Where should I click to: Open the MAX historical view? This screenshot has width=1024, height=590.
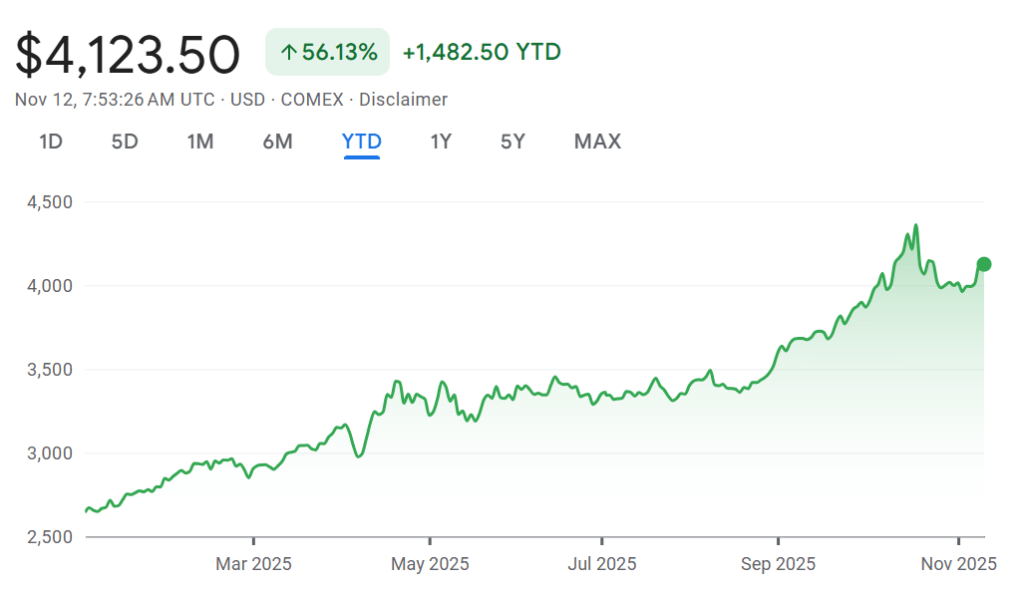click(x=596, y=142)
